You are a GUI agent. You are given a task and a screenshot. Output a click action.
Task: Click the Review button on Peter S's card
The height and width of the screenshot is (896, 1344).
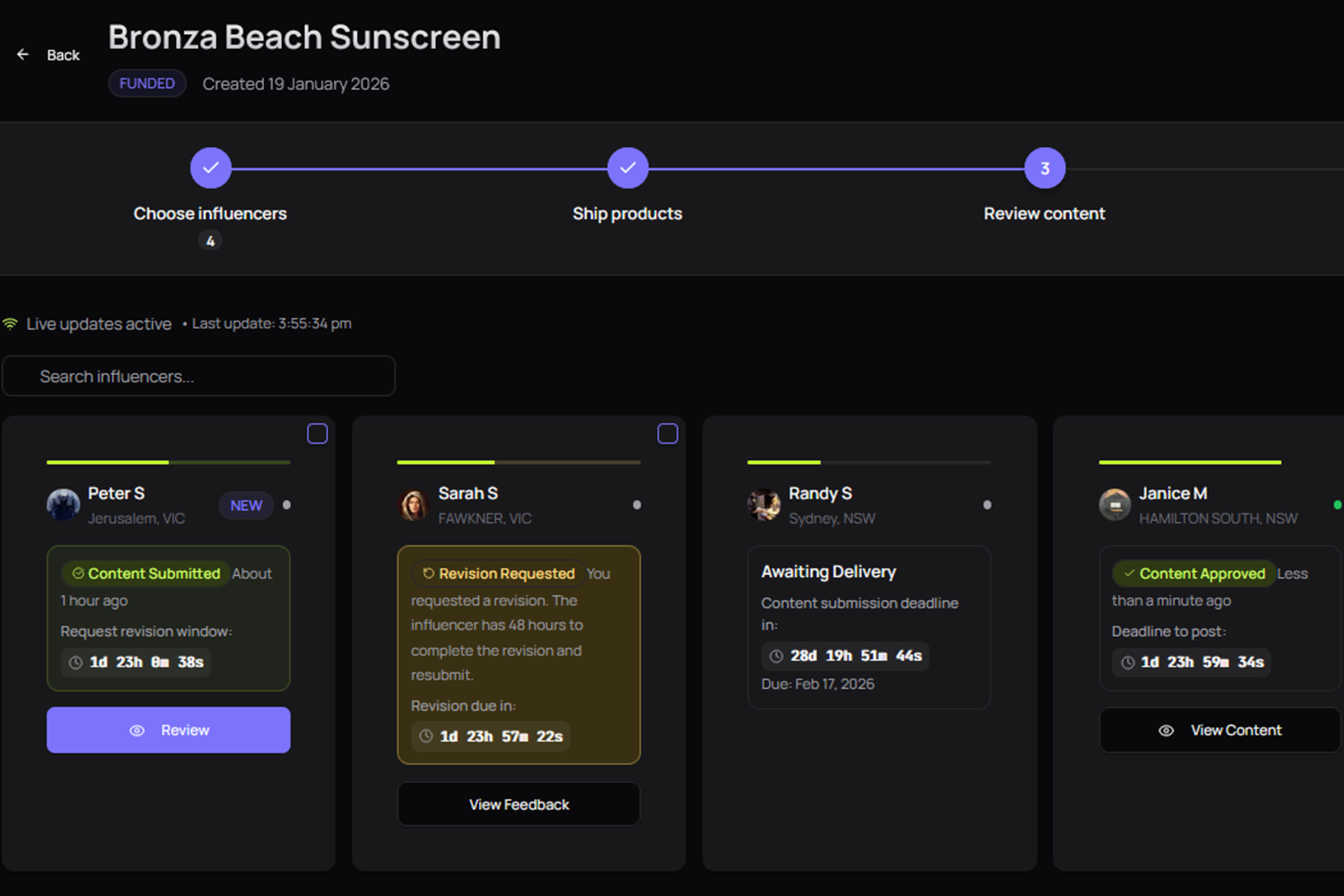[x=169, y=730]
